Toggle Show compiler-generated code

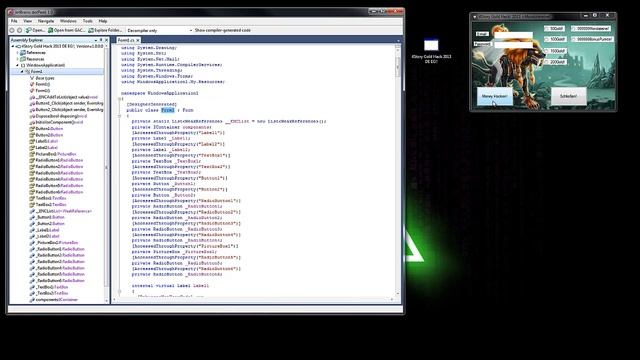click(223, 31)
